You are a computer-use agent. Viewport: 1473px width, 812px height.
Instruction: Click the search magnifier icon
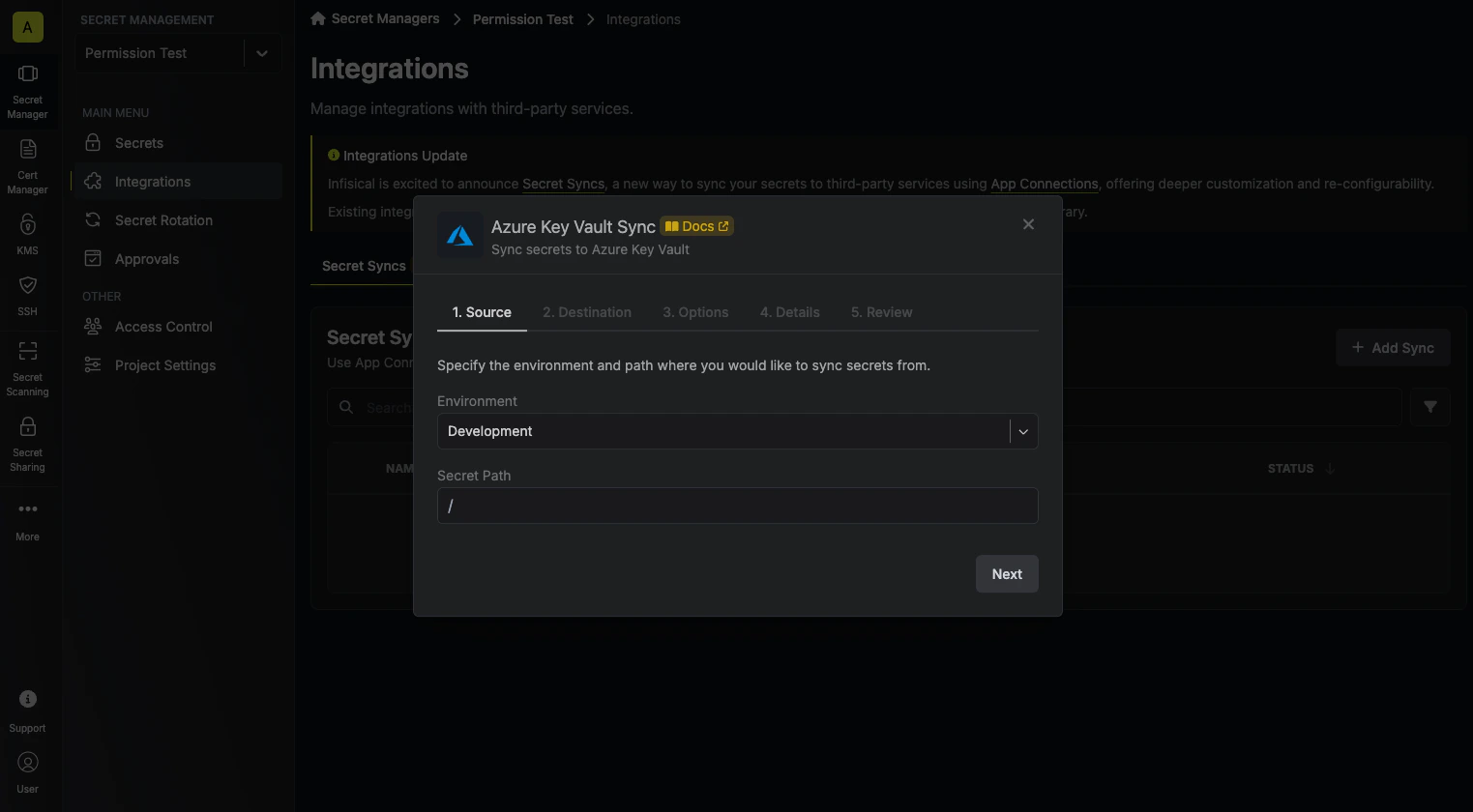point(346,407)
